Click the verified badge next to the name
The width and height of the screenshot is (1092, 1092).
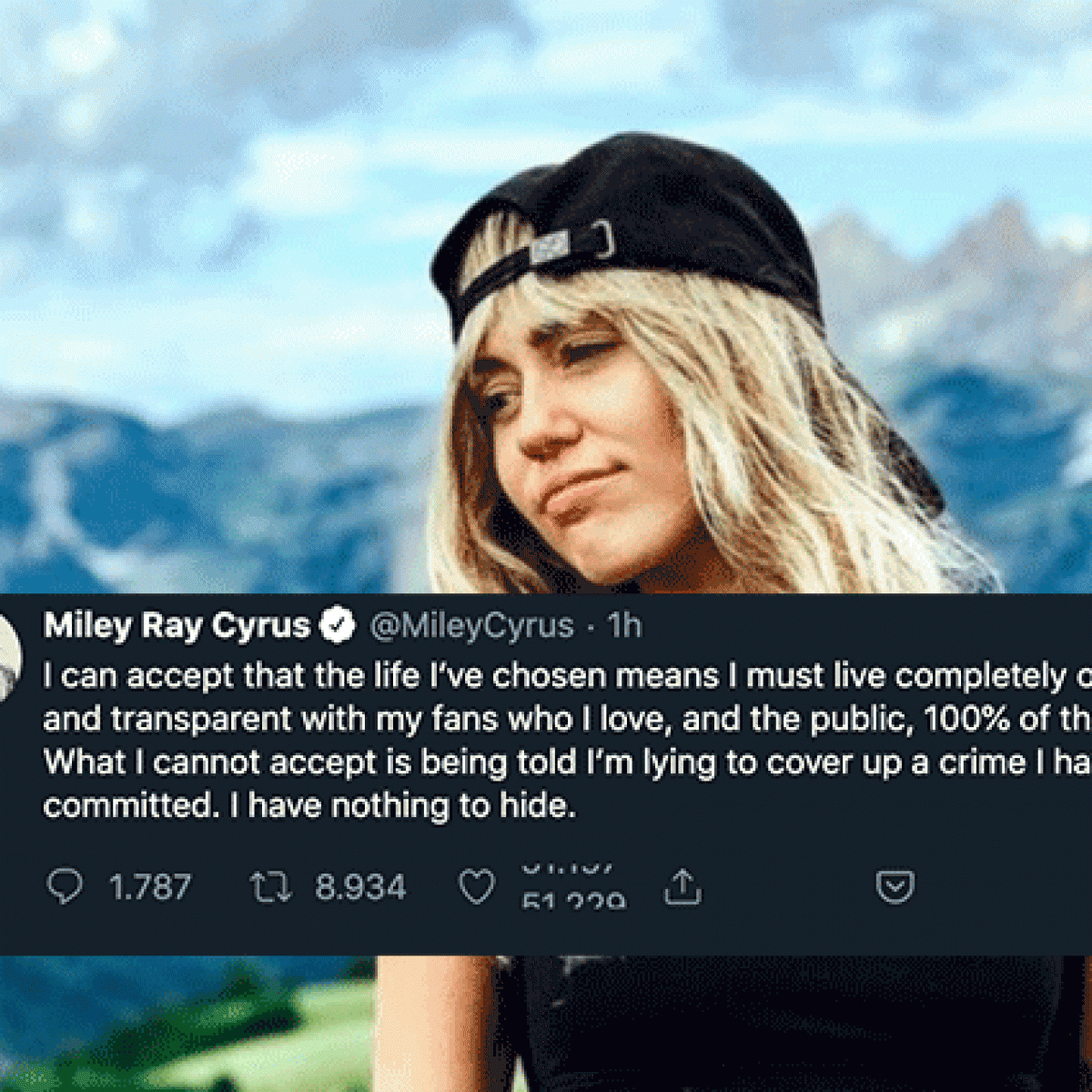click(x=339, y=626)
